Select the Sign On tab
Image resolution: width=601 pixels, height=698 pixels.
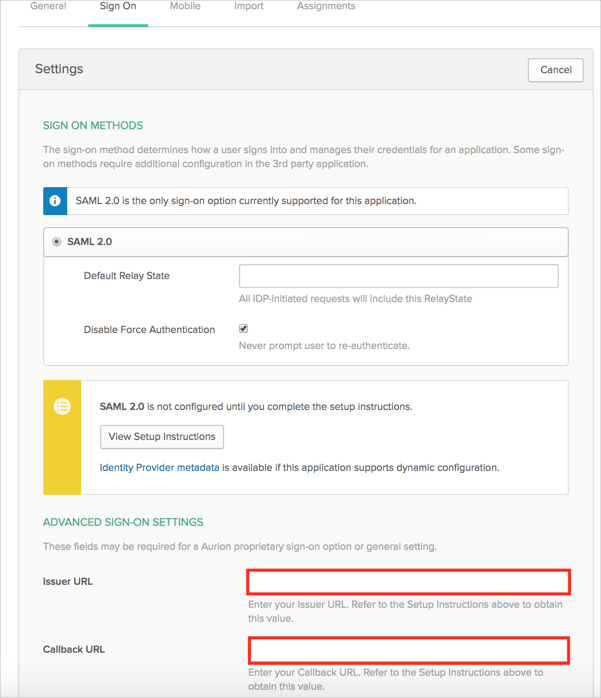point(118,7)
